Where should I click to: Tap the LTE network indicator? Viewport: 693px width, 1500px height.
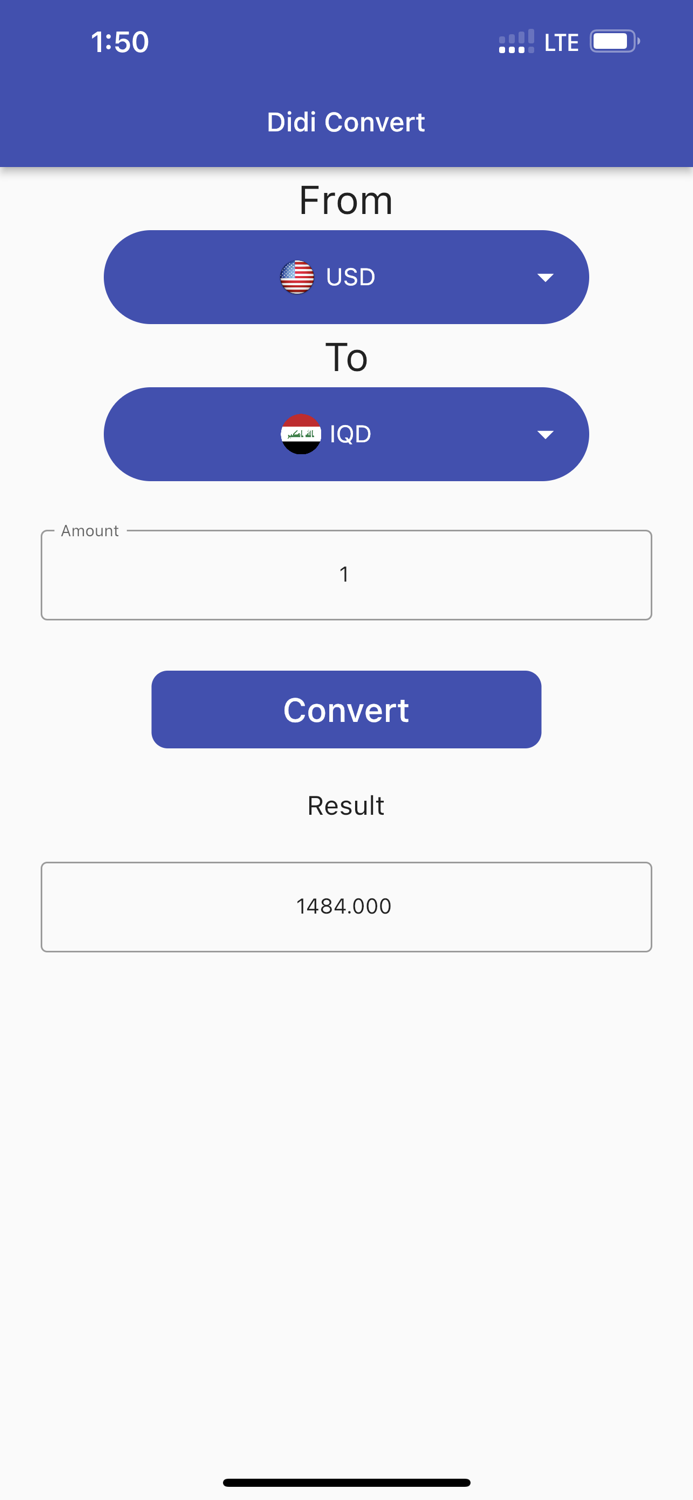561,41
